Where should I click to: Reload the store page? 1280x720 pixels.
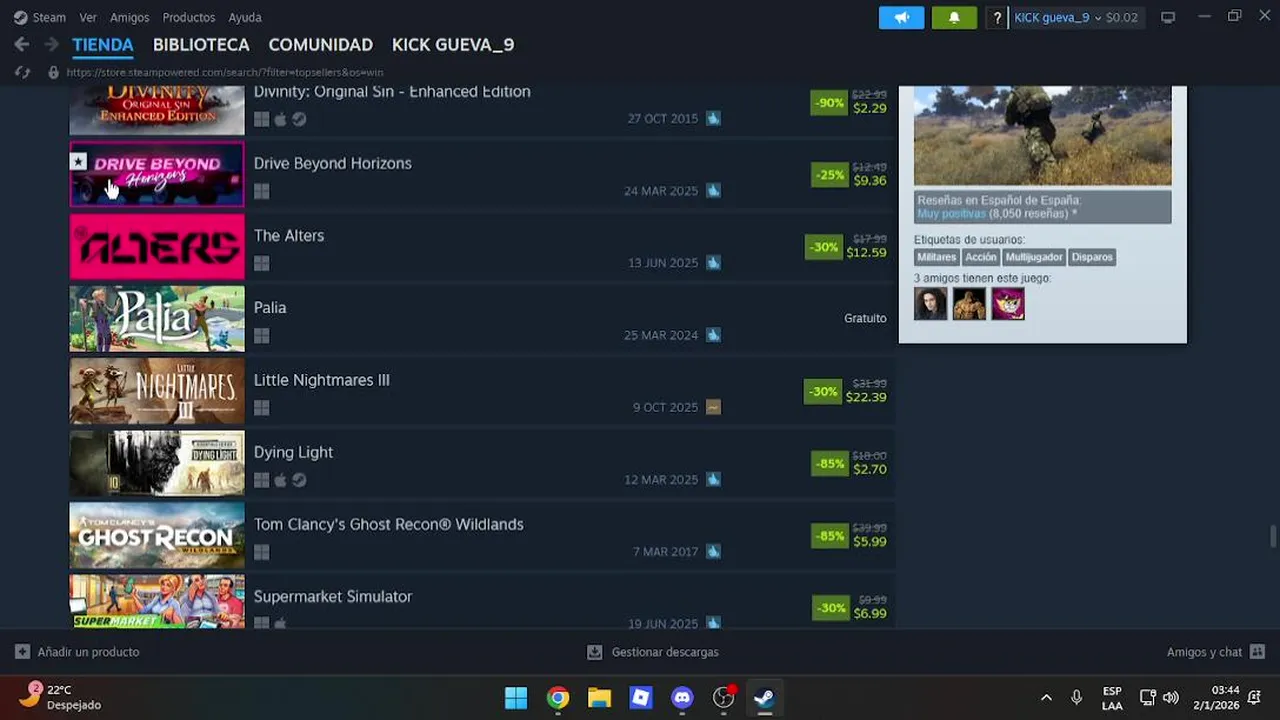22,72
